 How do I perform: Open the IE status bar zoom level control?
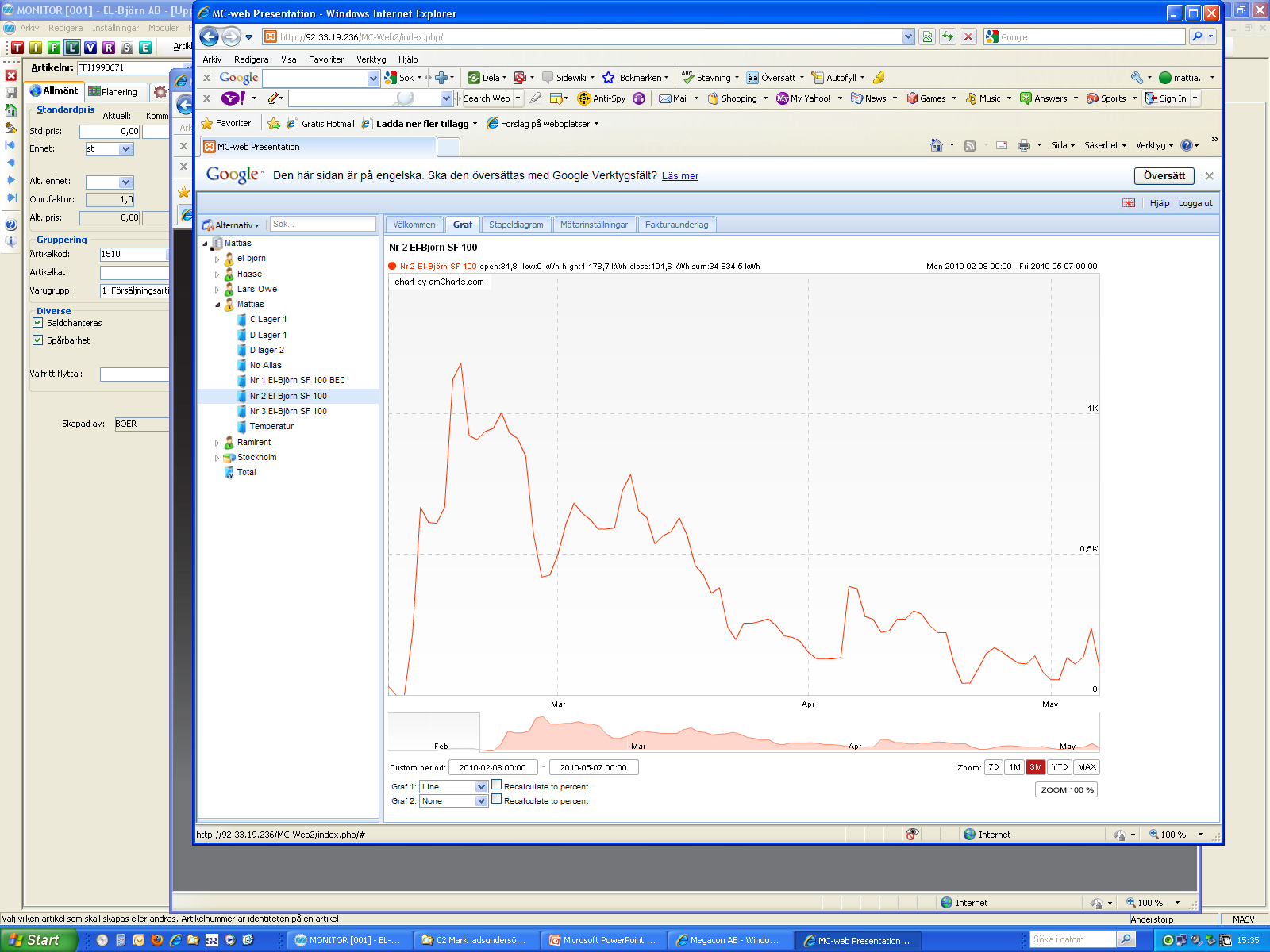(1176, 835)
